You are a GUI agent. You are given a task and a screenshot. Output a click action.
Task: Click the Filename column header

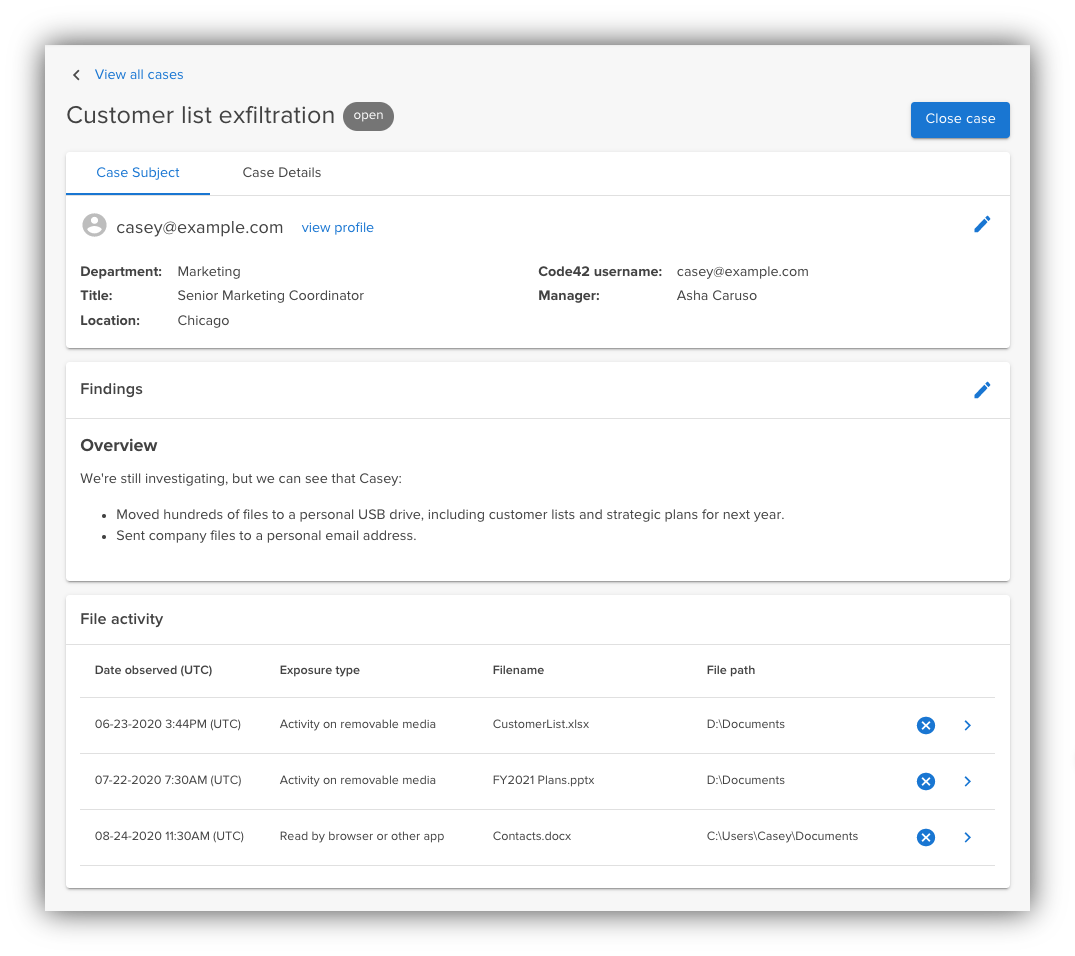518,670
